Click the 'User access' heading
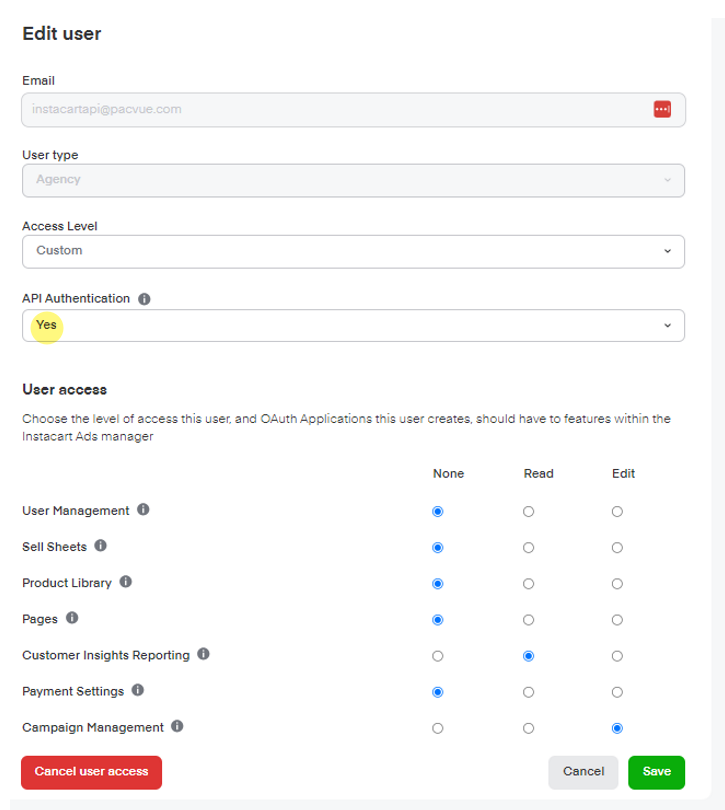 tap(65, 390)
